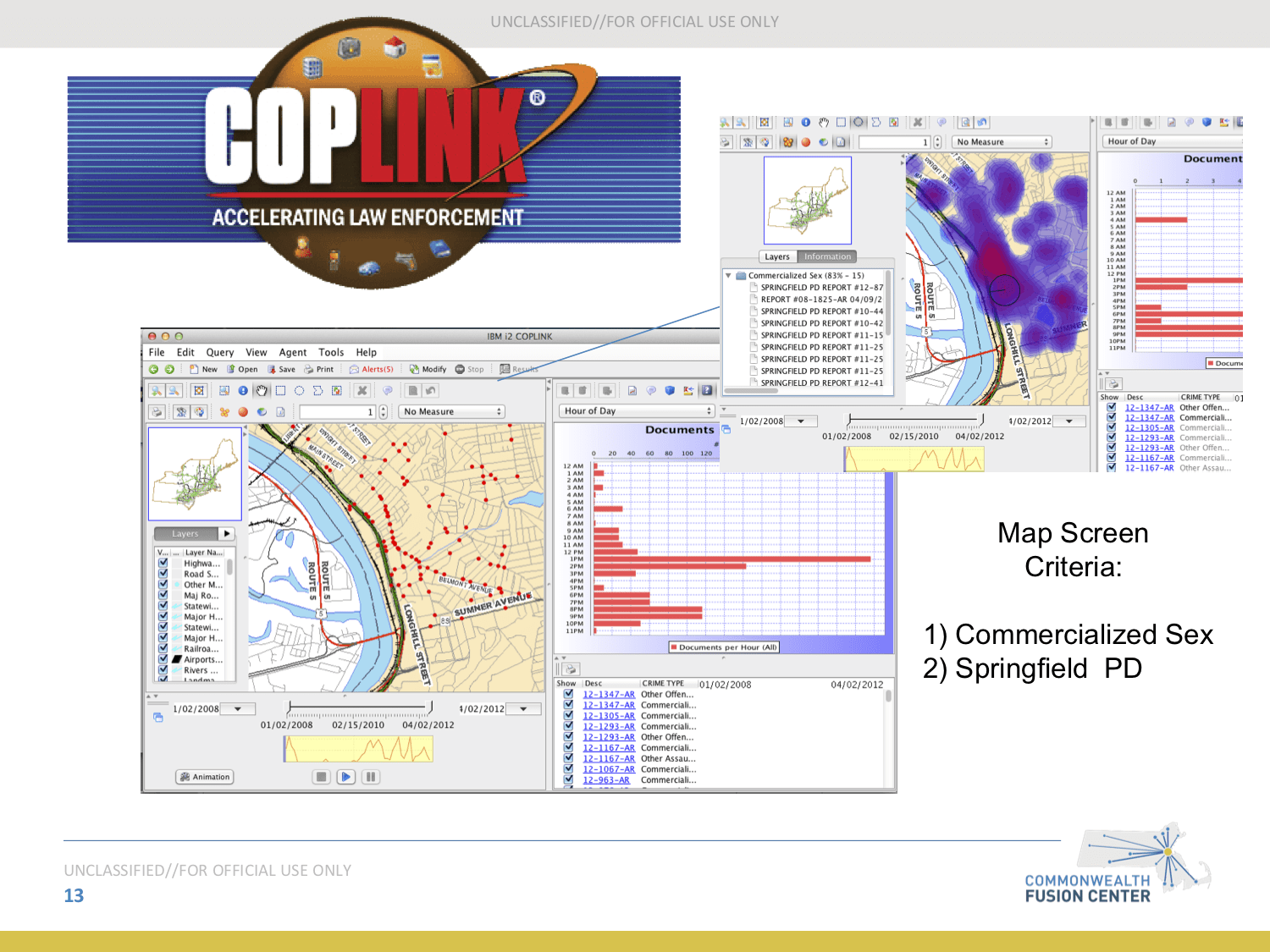Toggle the Railroa... layer checkbox
This screenshot has height=952, width=1270.
[163, 648]
